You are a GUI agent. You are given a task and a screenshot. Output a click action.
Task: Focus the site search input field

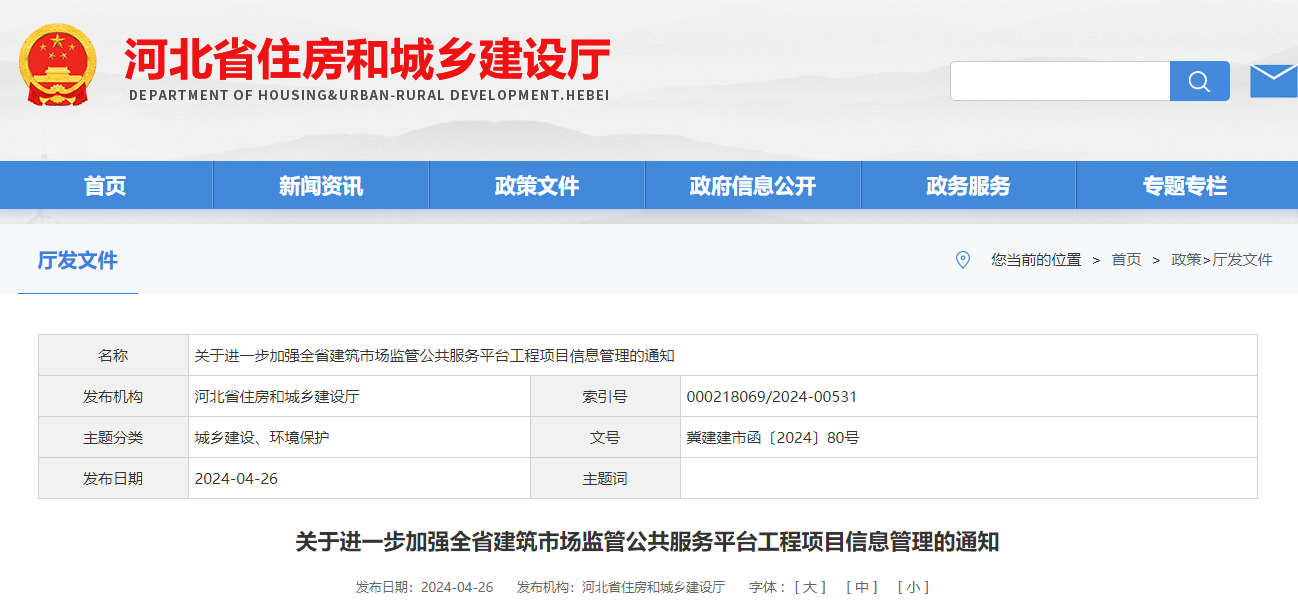coord(1060,81)
